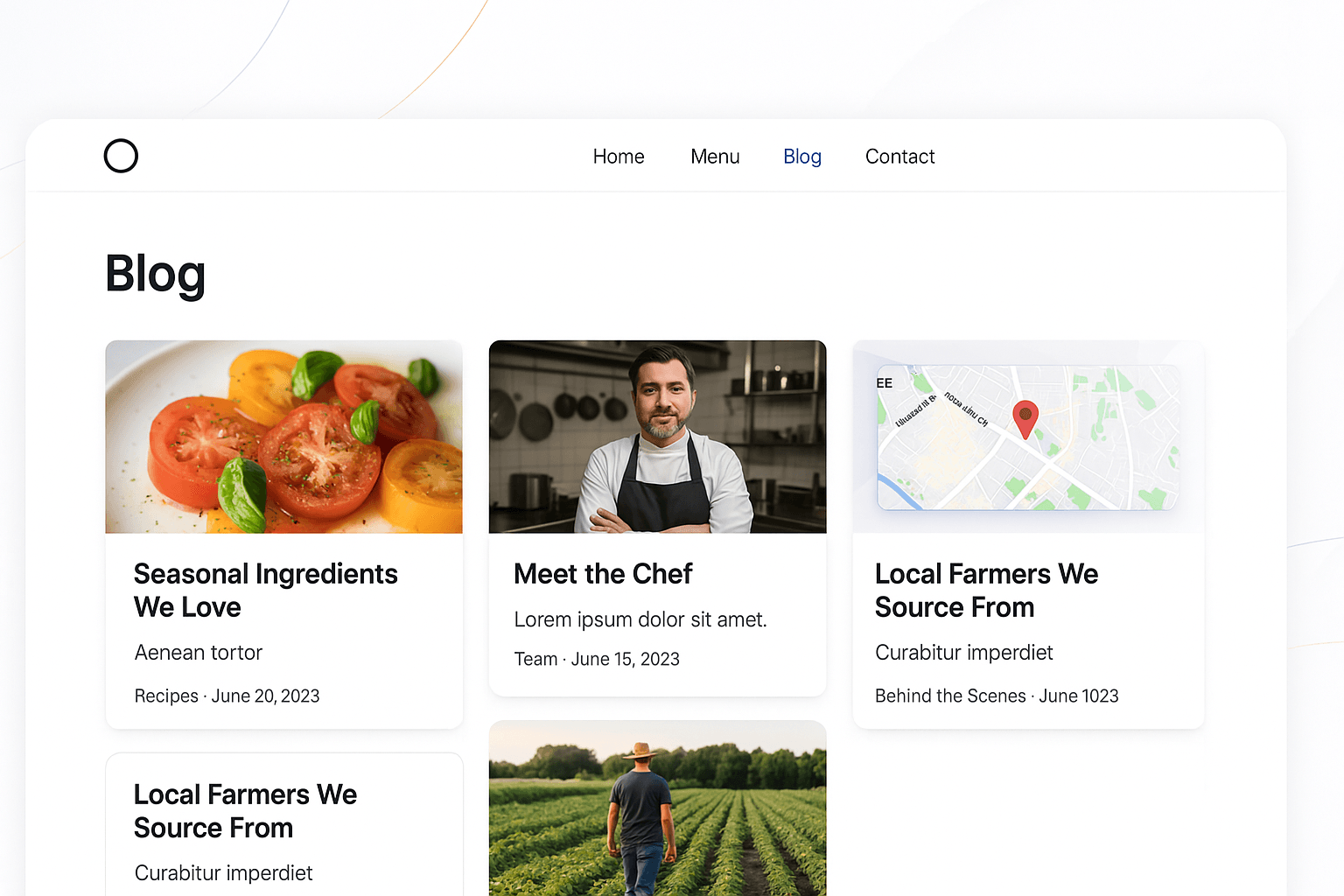
Task: Click 'Curabitur imperdiet' under the map card
Action: click(x=964, y=653)
